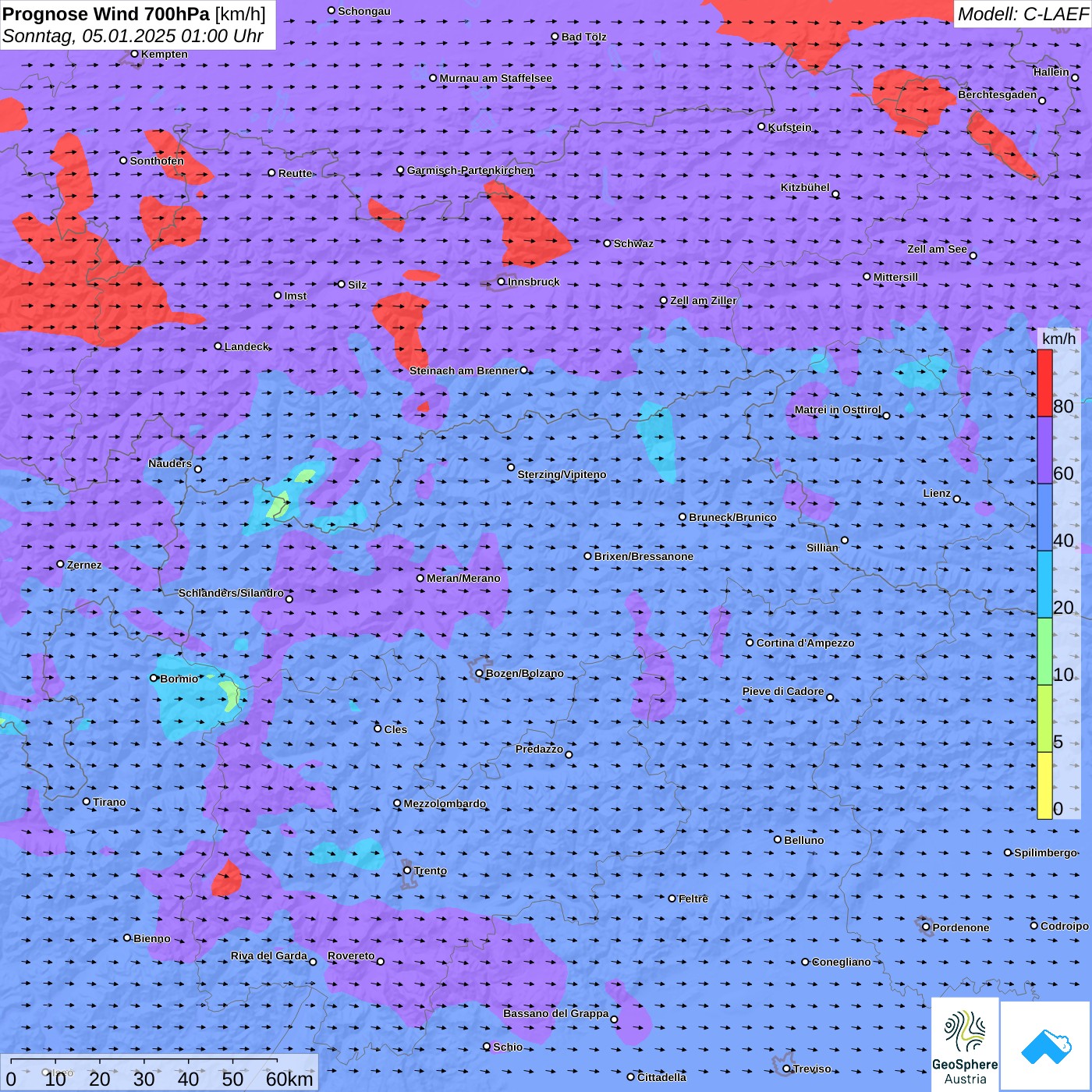Click the 'Hallein' label
The width and height of the screenshot is (1092, 1092).
coord(1051,72)
